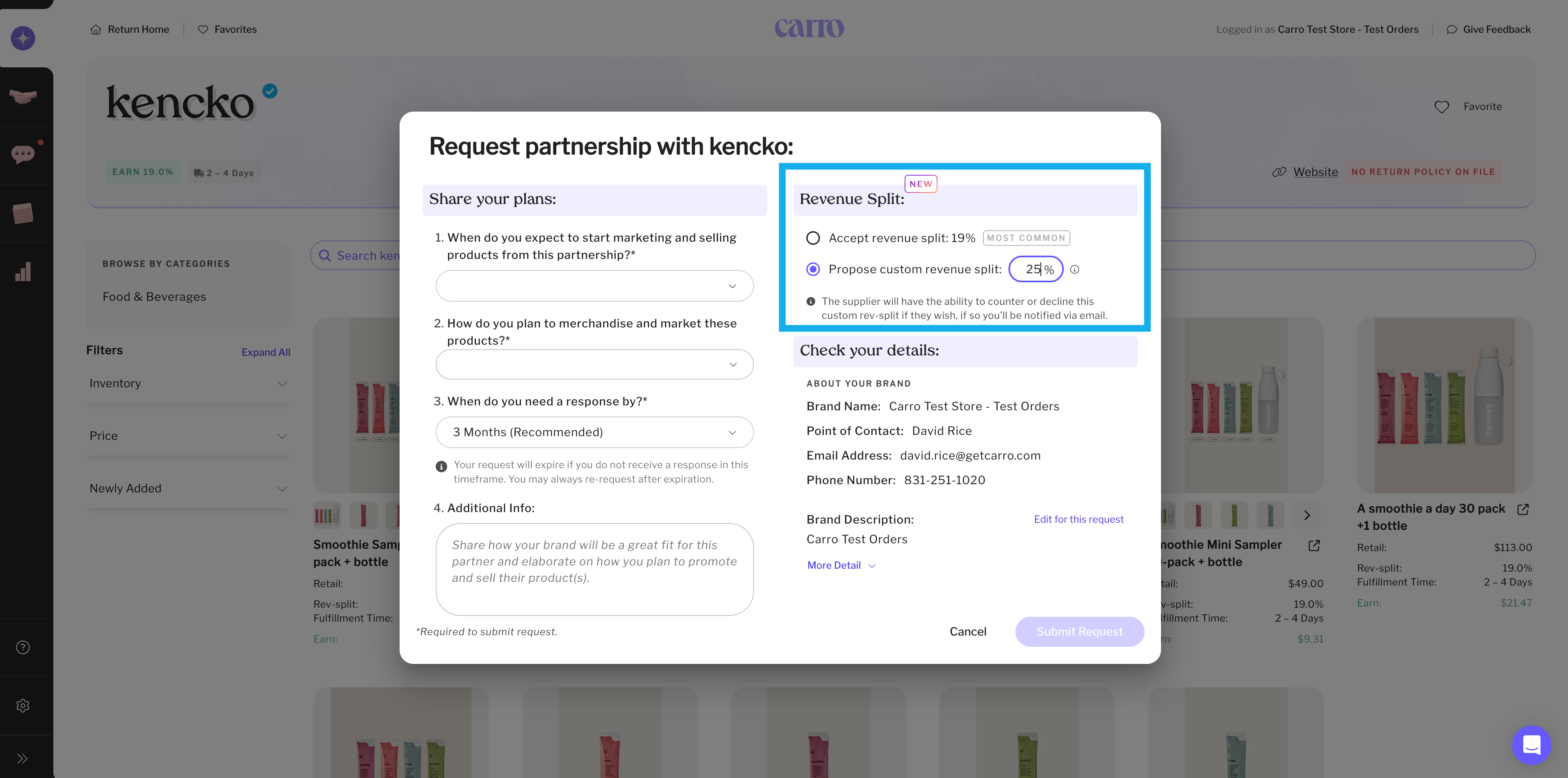Click the help question mark icon
This screenshot has width=1568, height=778.
click(23, 647)
